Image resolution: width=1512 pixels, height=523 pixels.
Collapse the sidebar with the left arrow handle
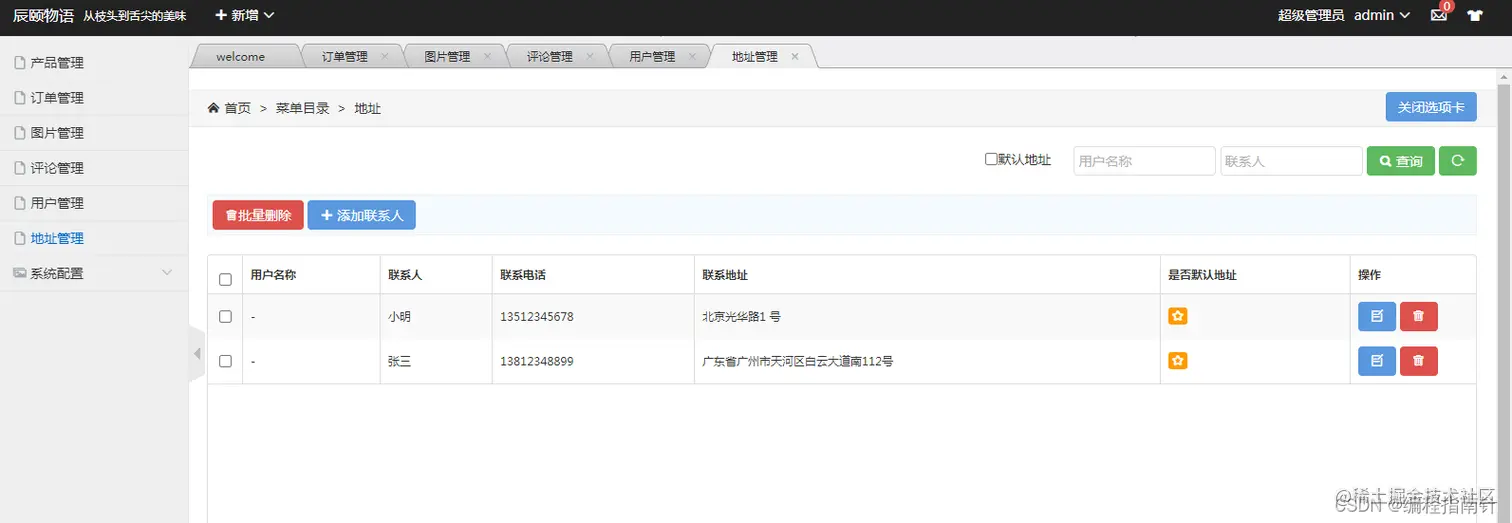tap(197, 354)
